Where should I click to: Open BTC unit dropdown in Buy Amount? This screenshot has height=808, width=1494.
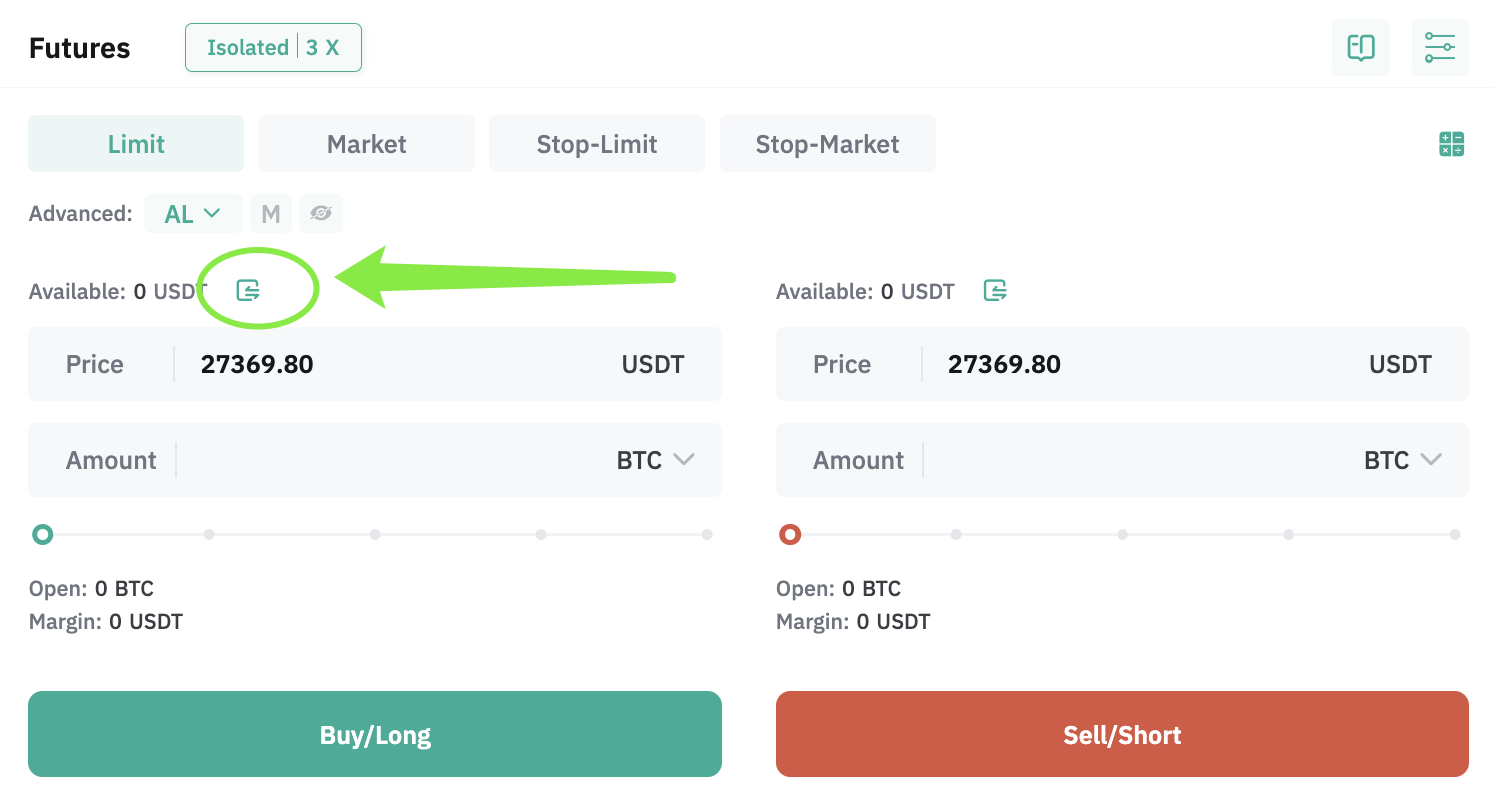click(655, 460)
